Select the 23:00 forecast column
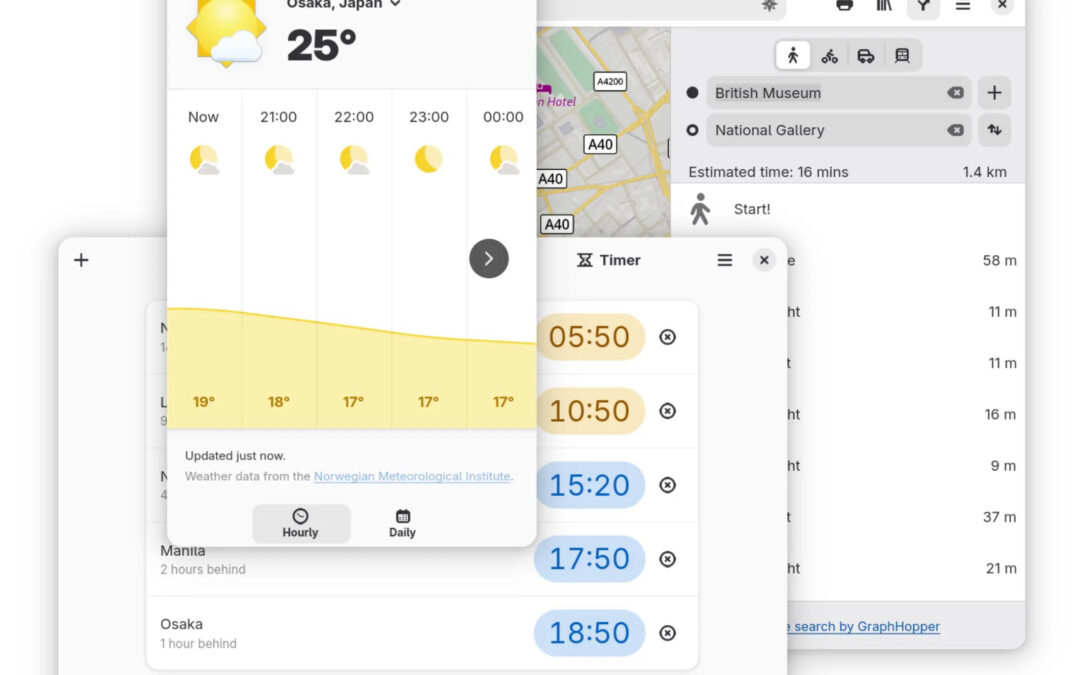Screen dimensions: 1080x675 tap(428, 258)
